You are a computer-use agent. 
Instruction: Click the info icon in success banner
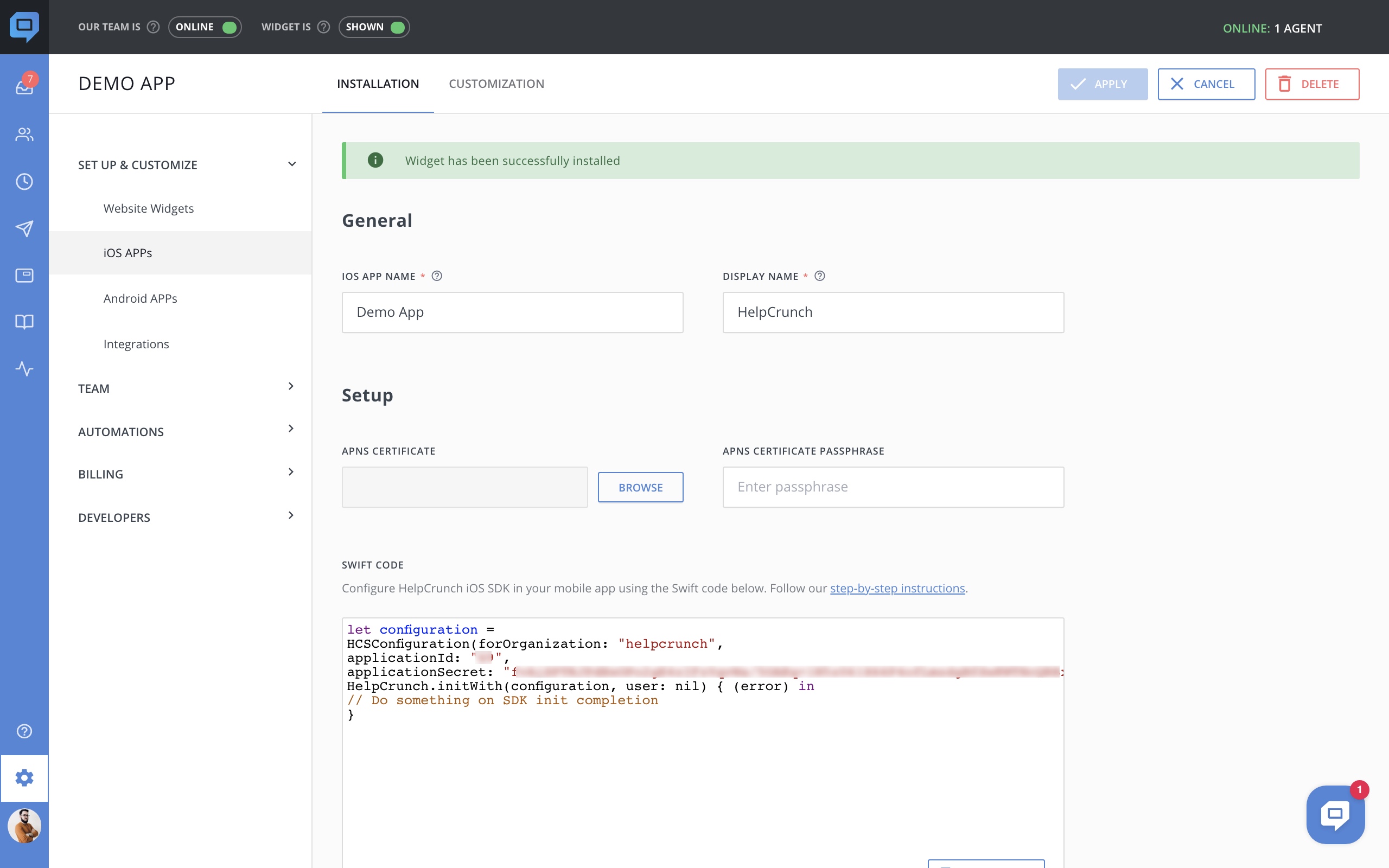[375, 160]
